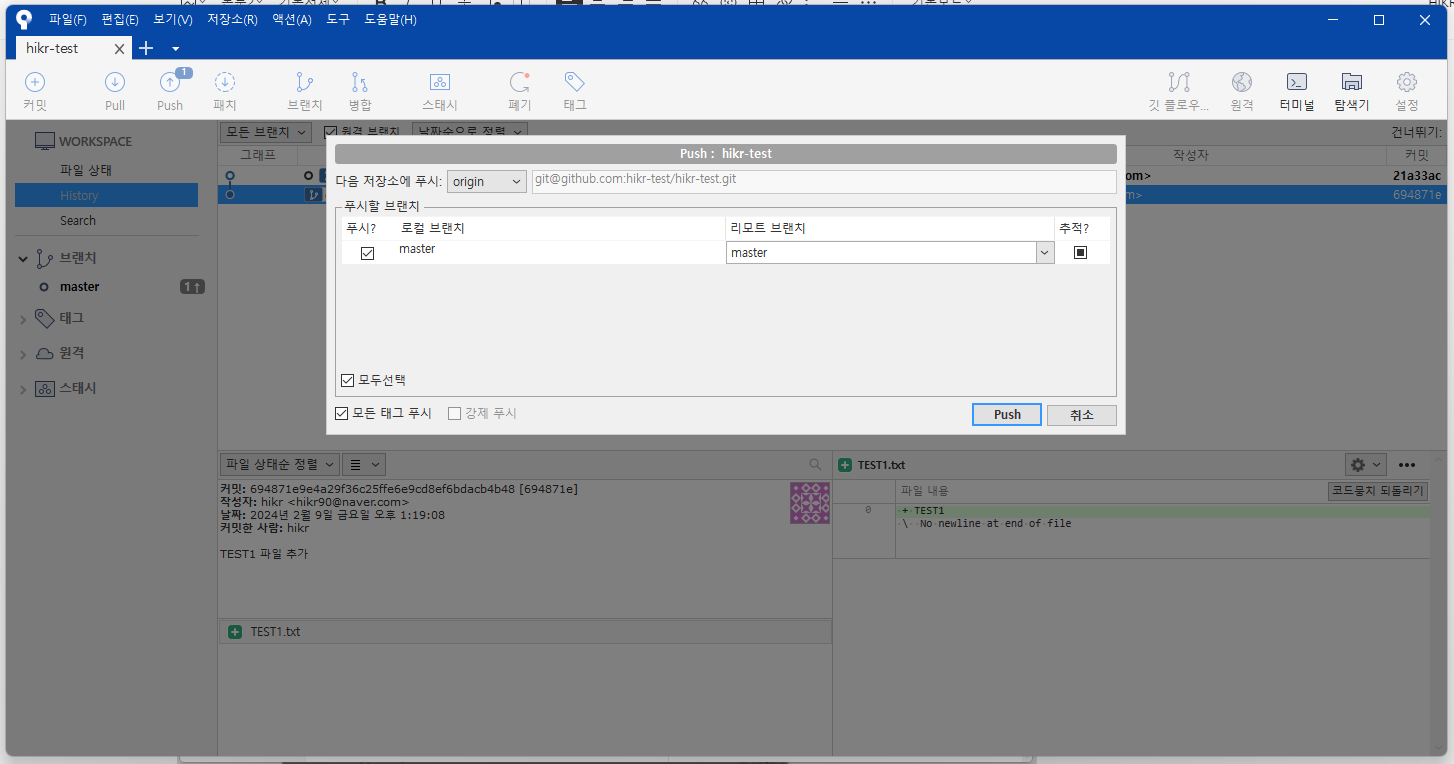This screenshot has width=1454, height=764.
Task: Toggle the 모두선택 checkbox
Action: click(348, 380)
